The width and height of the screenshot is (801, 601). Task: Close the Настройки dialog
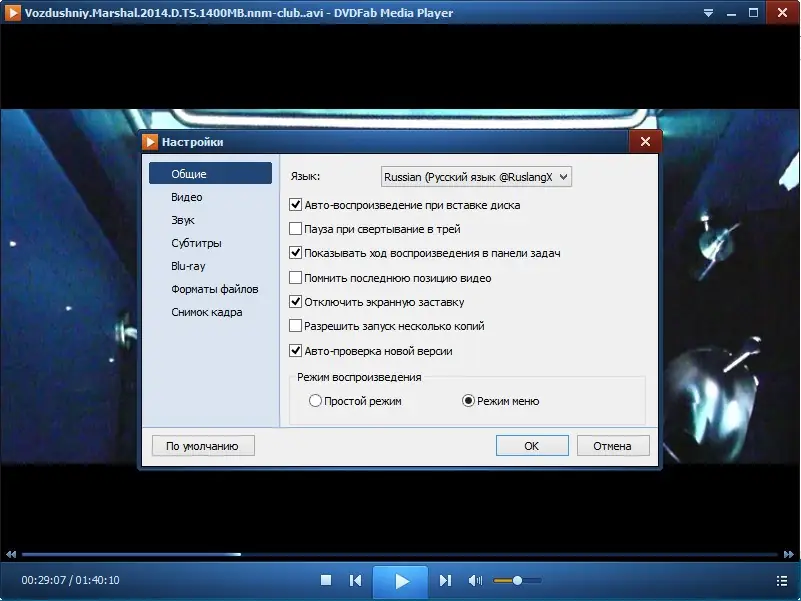(x=646, y=142)
